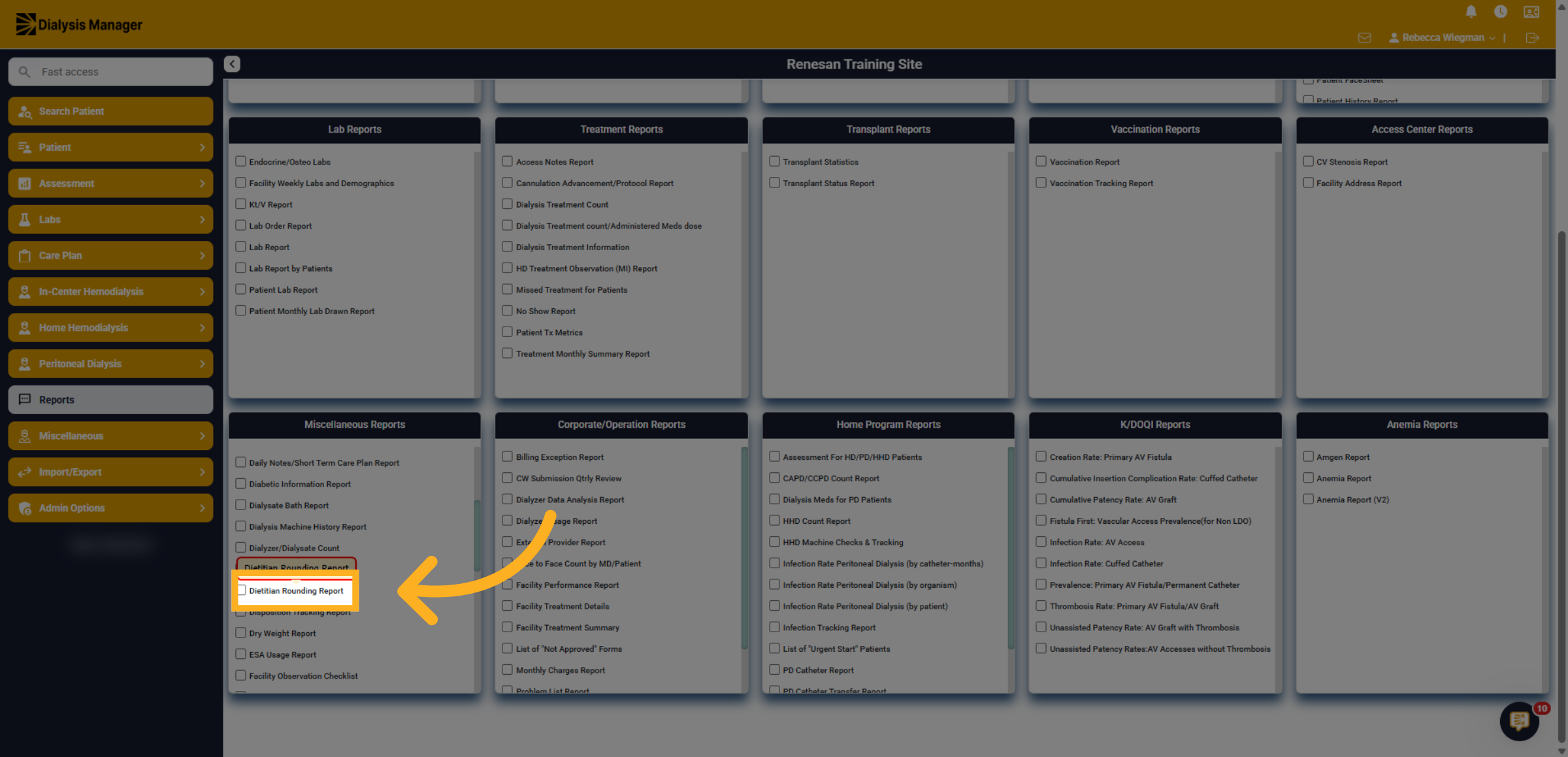Expand the Home Hemodialysis chevron
1568x757 pixels.
click(202, 328)
